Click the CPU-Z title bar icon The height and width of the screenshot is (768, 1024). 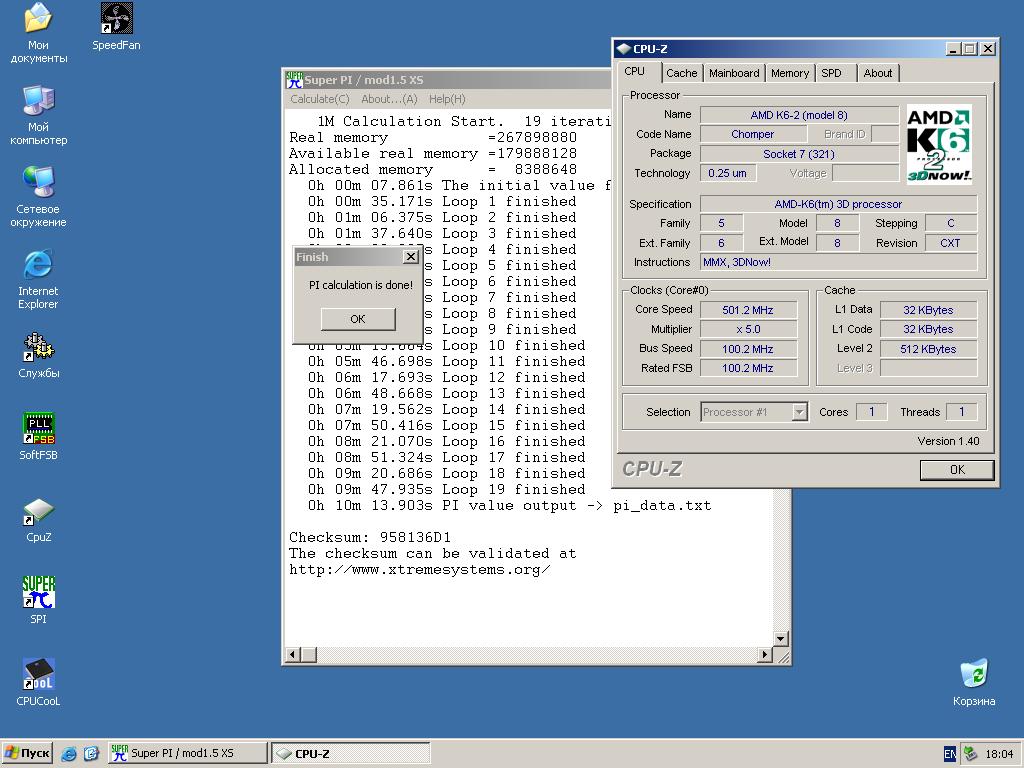(x=624, y=48)
